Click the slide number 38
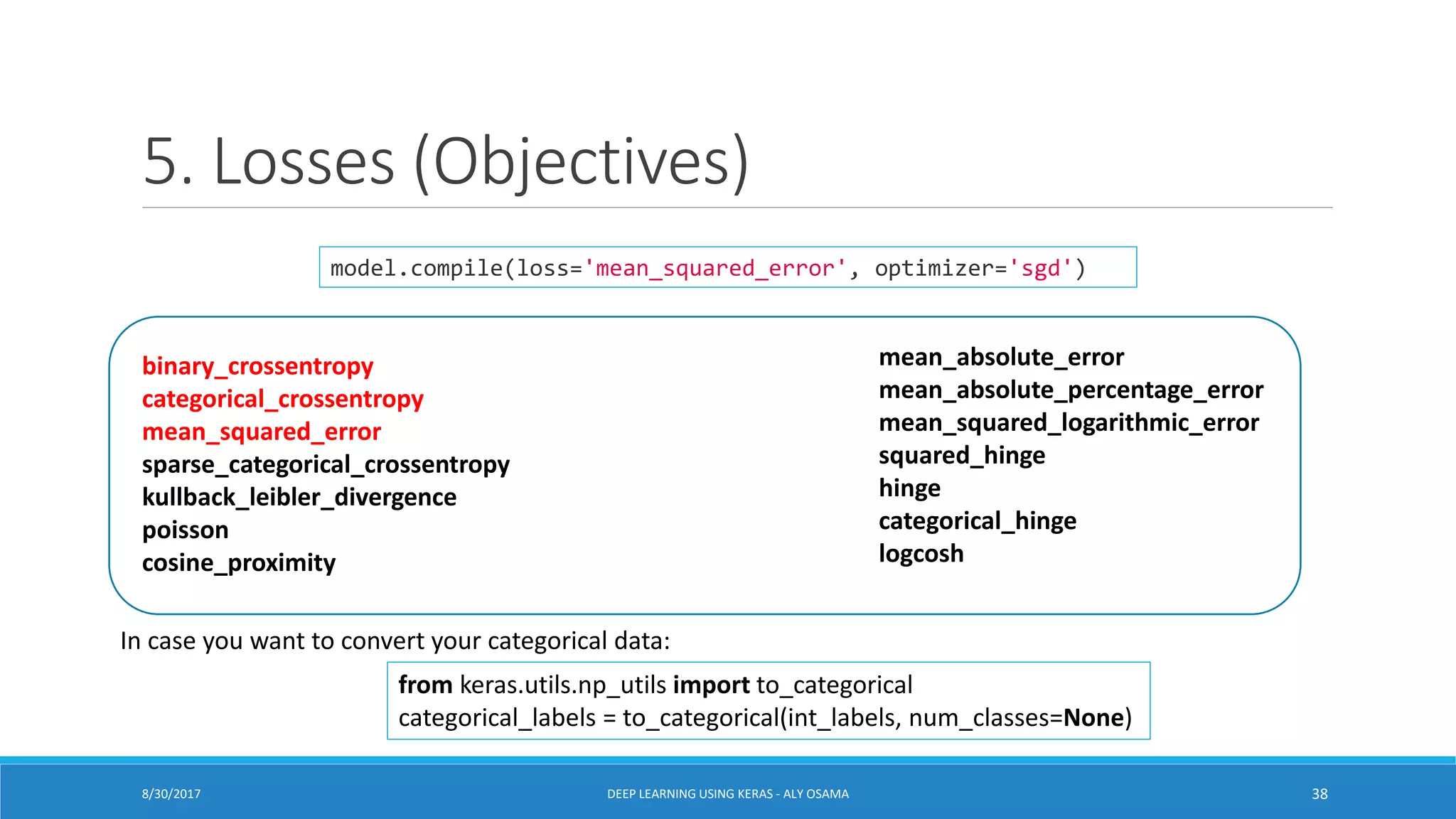This screenshot has height=819, width=1456. tap(1319, 793)
